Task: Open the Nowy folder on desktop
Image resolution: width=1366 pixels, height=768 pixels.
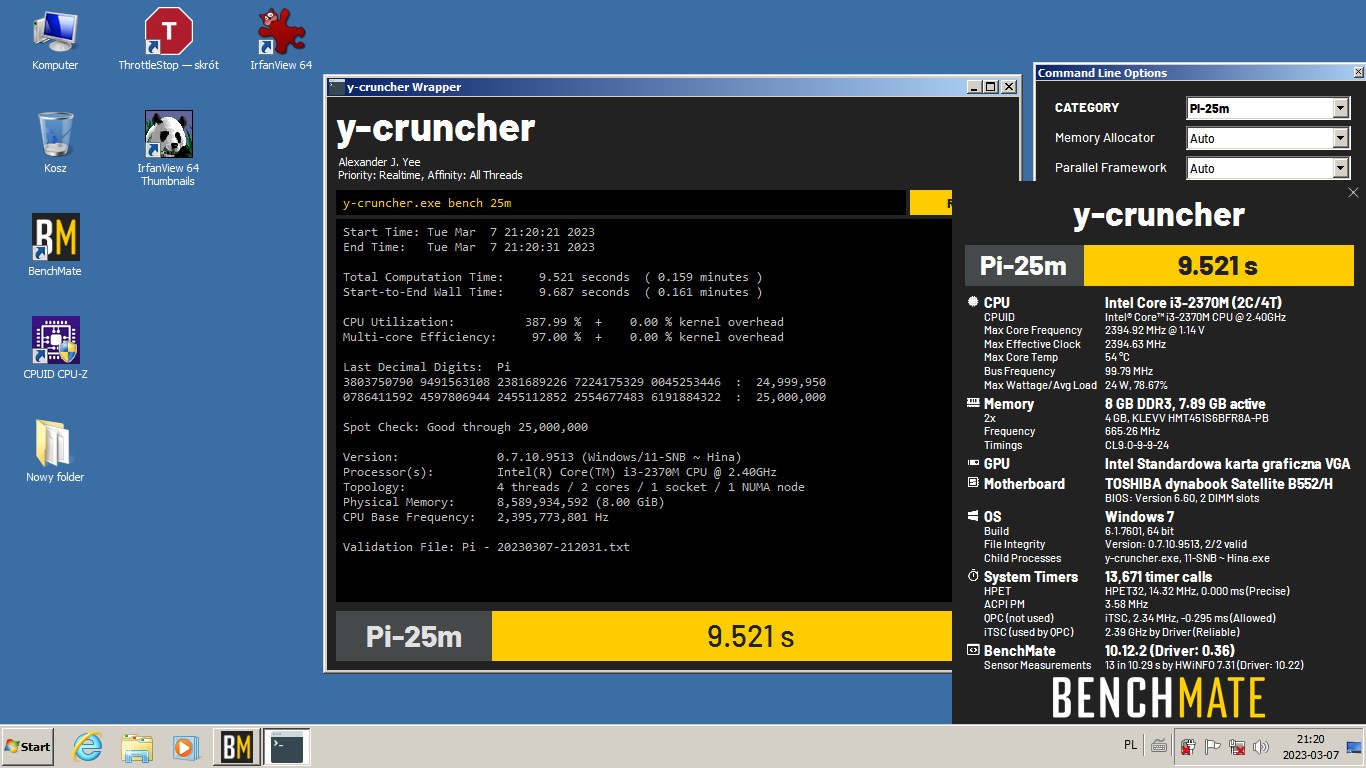Action: click(55, 450)
